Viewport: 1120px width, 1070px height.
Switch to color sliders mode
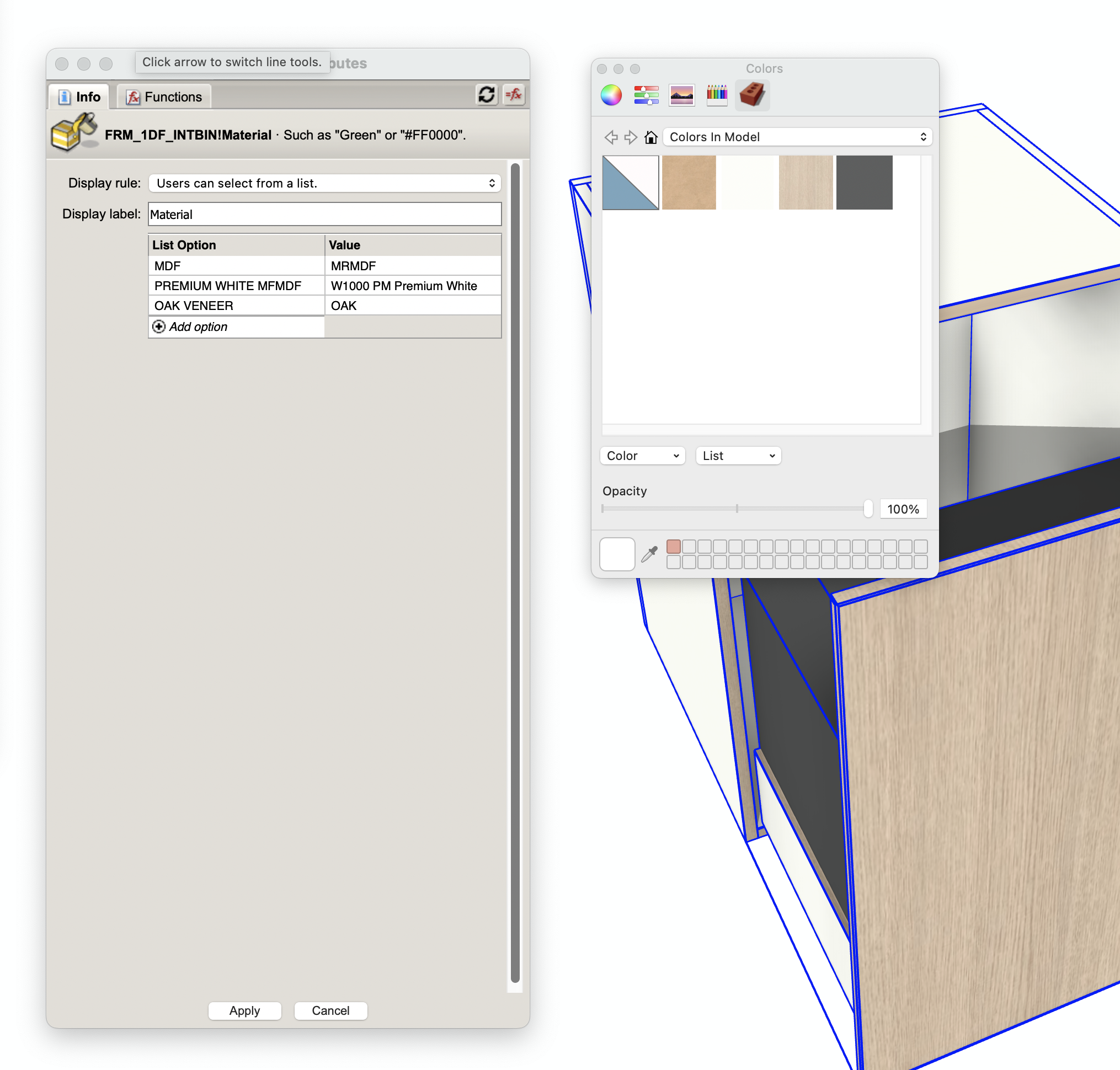646,95
